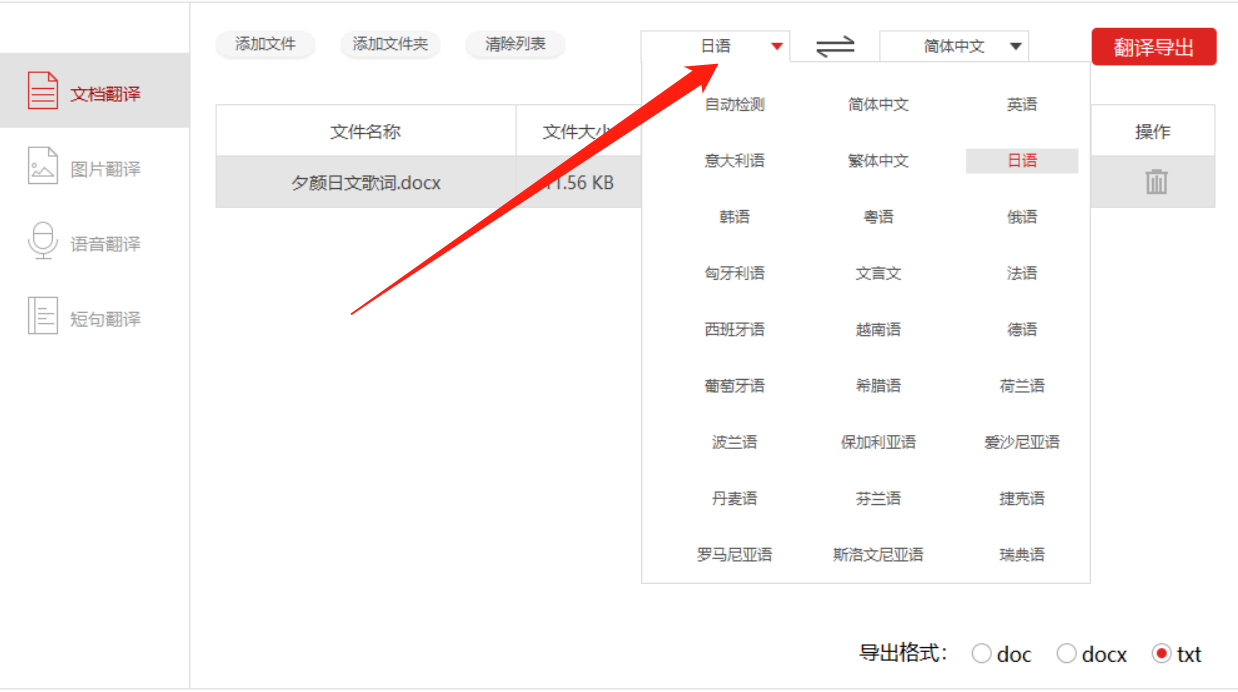Delete file with the trash icon
Image resolution: width=1238 pixels, height=692 pixels.
pyautogui.click(x=1156, y=181)
